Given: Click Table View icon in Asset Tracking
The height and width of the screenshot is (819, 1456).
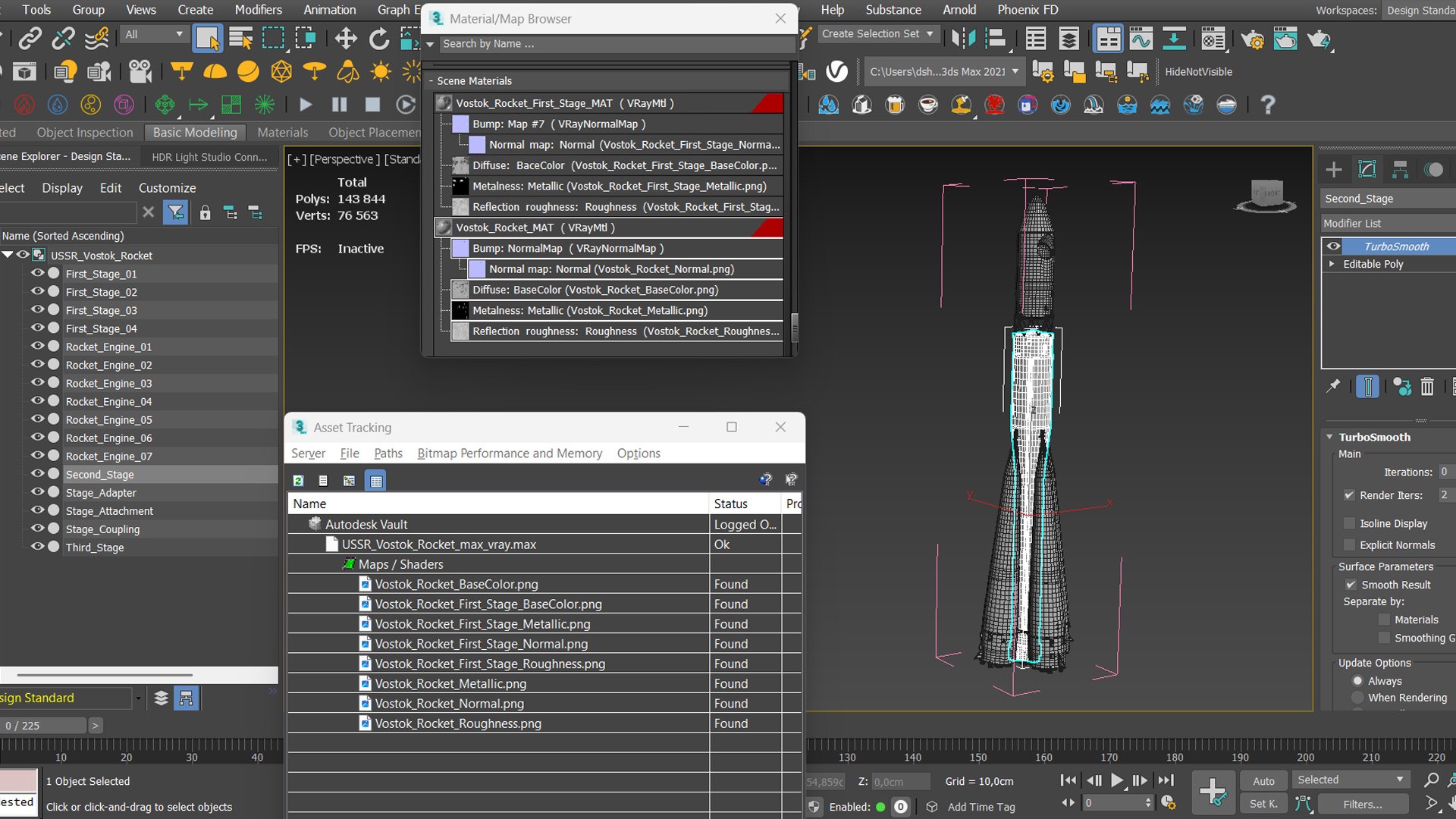Looking at the screenshot, I should pyautogui.click(x=375, y=480).
